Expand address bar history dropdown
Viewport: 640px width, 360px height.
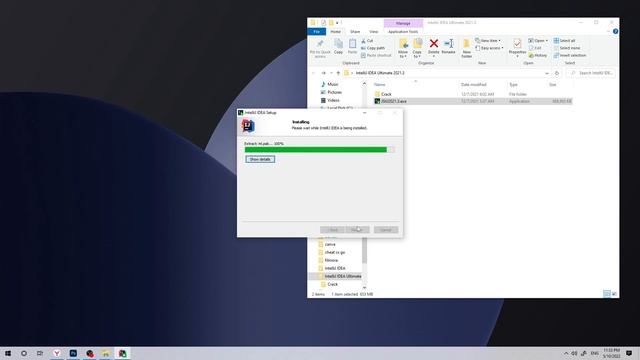tap(547, 73)
